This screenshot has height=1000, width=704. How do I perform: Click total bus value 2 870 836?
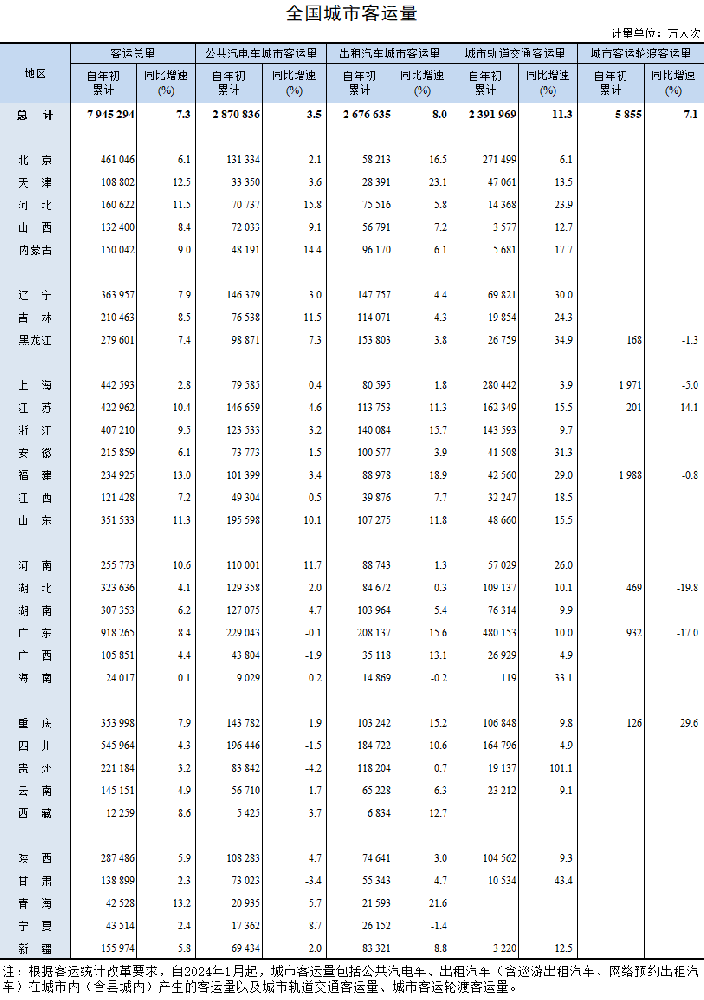tap(236, 114)
